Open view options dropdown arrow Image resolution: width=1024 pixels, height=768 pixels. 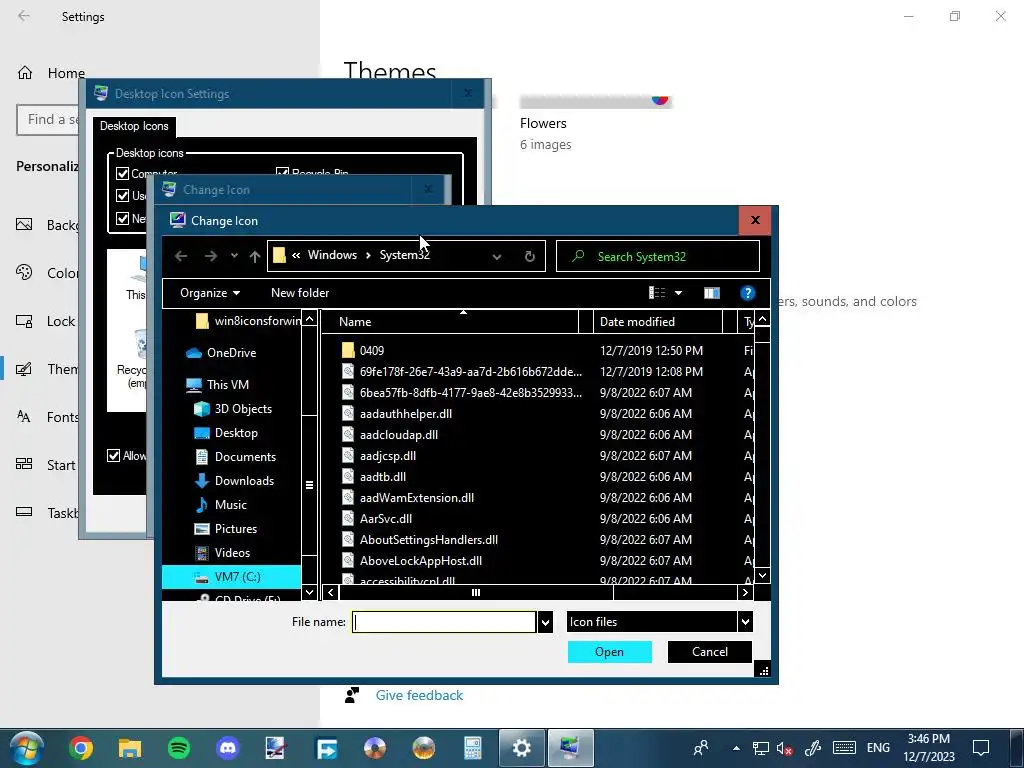[x=678, y=293]
